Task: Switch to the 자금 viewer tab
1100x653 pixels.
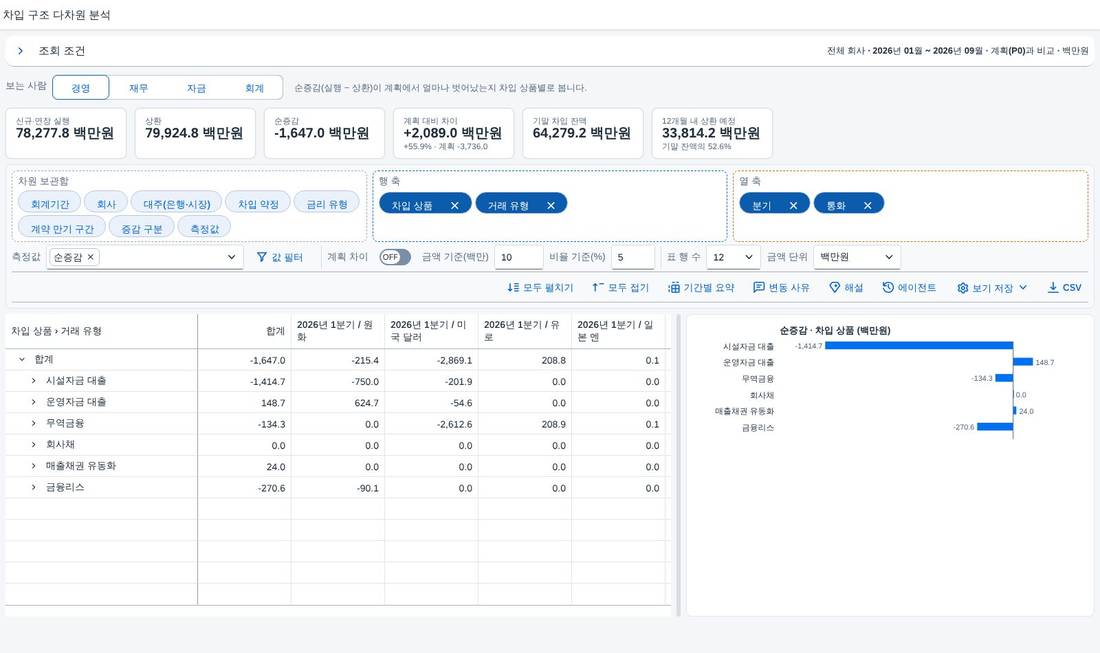Action: [196, 88]
